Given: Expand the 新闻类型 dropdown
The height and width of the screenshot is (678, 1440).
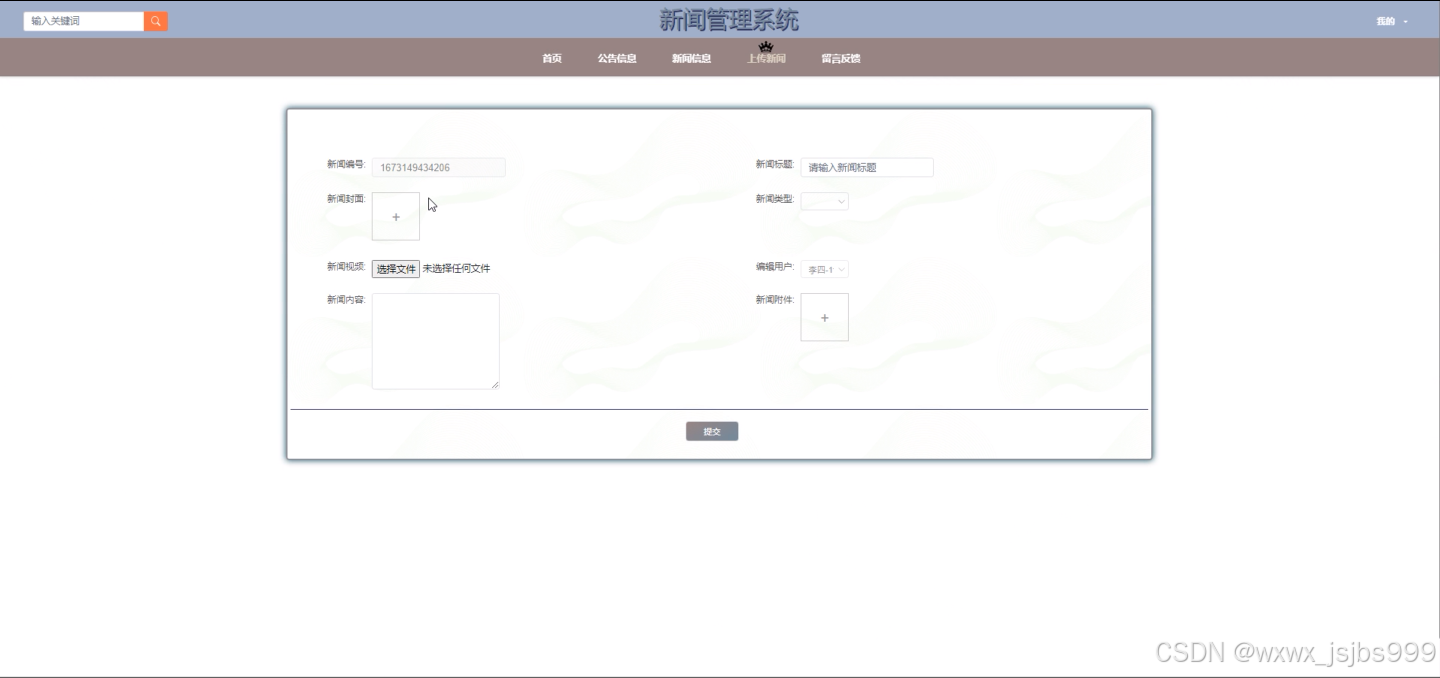Looking at the screenshot, I should click(x=825, y=202).
